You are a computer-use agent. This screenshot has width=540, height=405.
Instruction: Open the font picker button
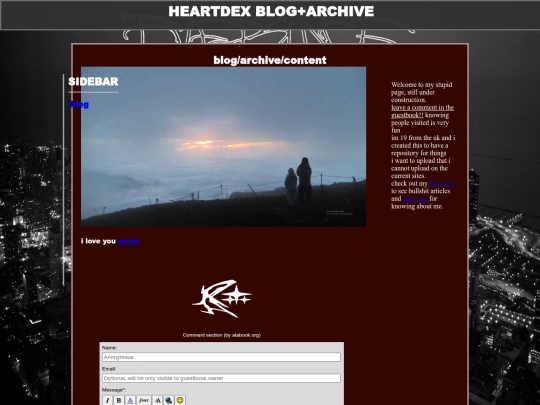144,400
